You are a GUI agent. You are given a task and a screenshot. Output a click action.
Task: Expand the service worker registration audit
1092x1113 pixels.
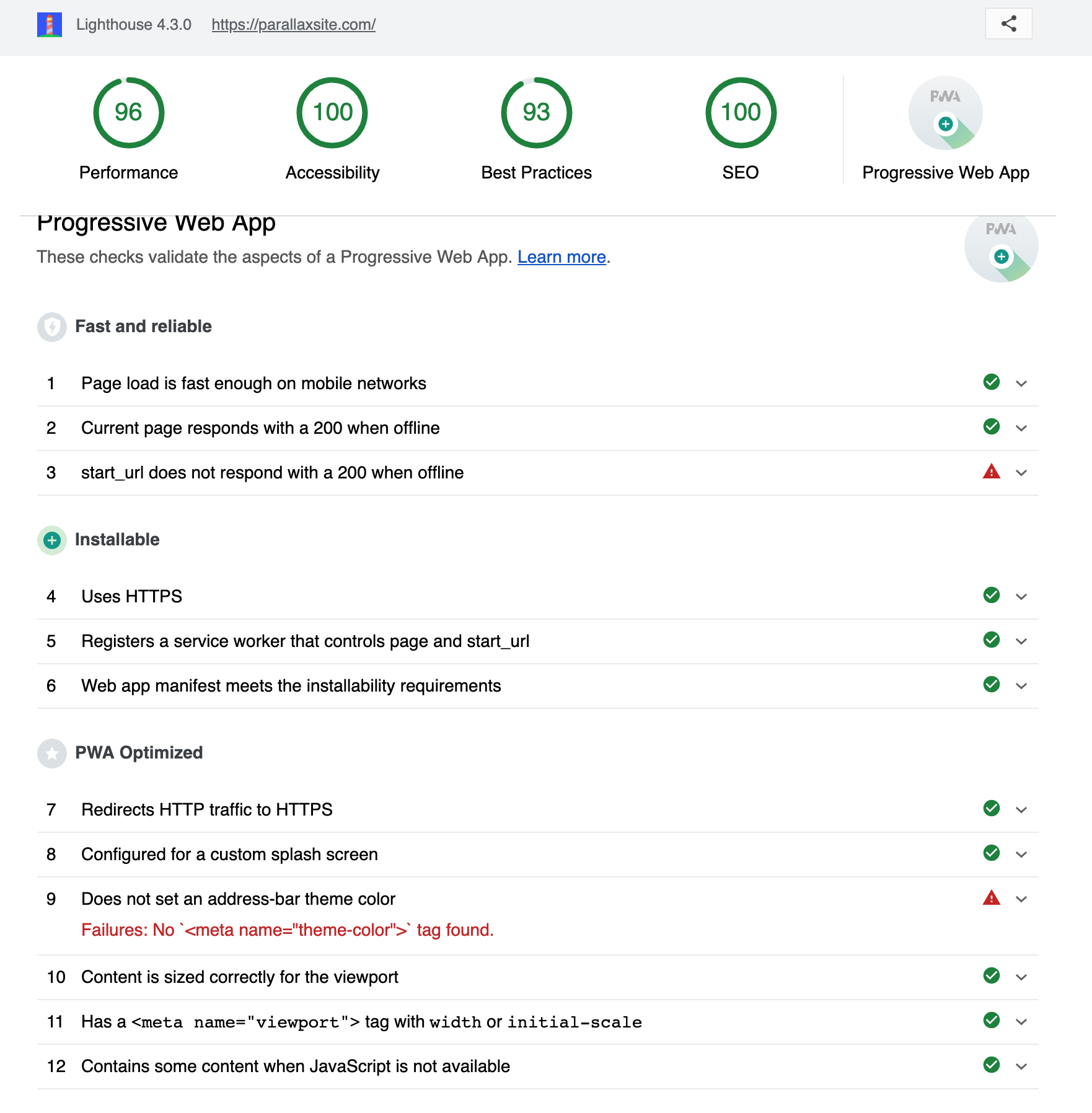point(1021,641)
